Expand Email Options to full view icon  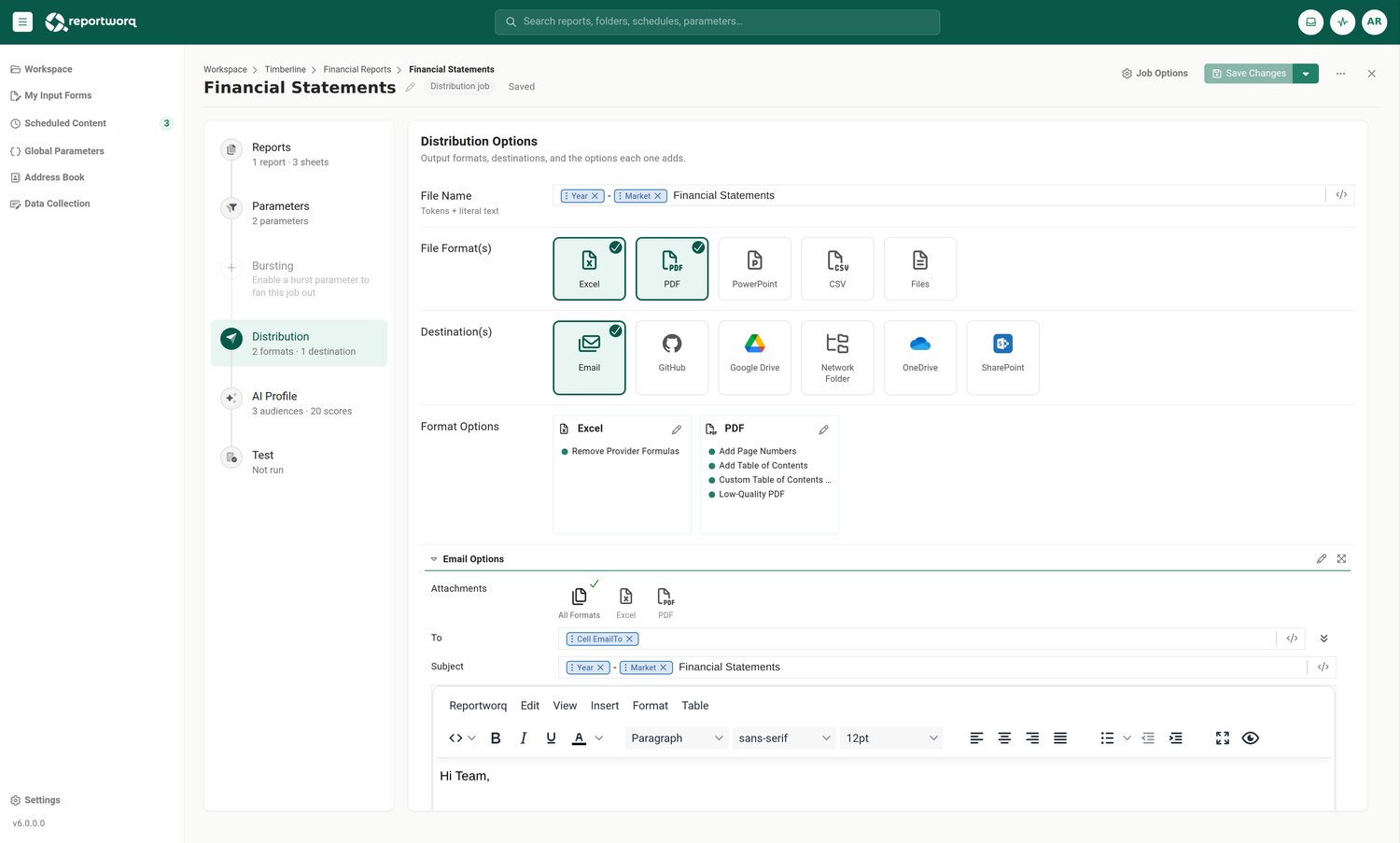pos(1341,559)
